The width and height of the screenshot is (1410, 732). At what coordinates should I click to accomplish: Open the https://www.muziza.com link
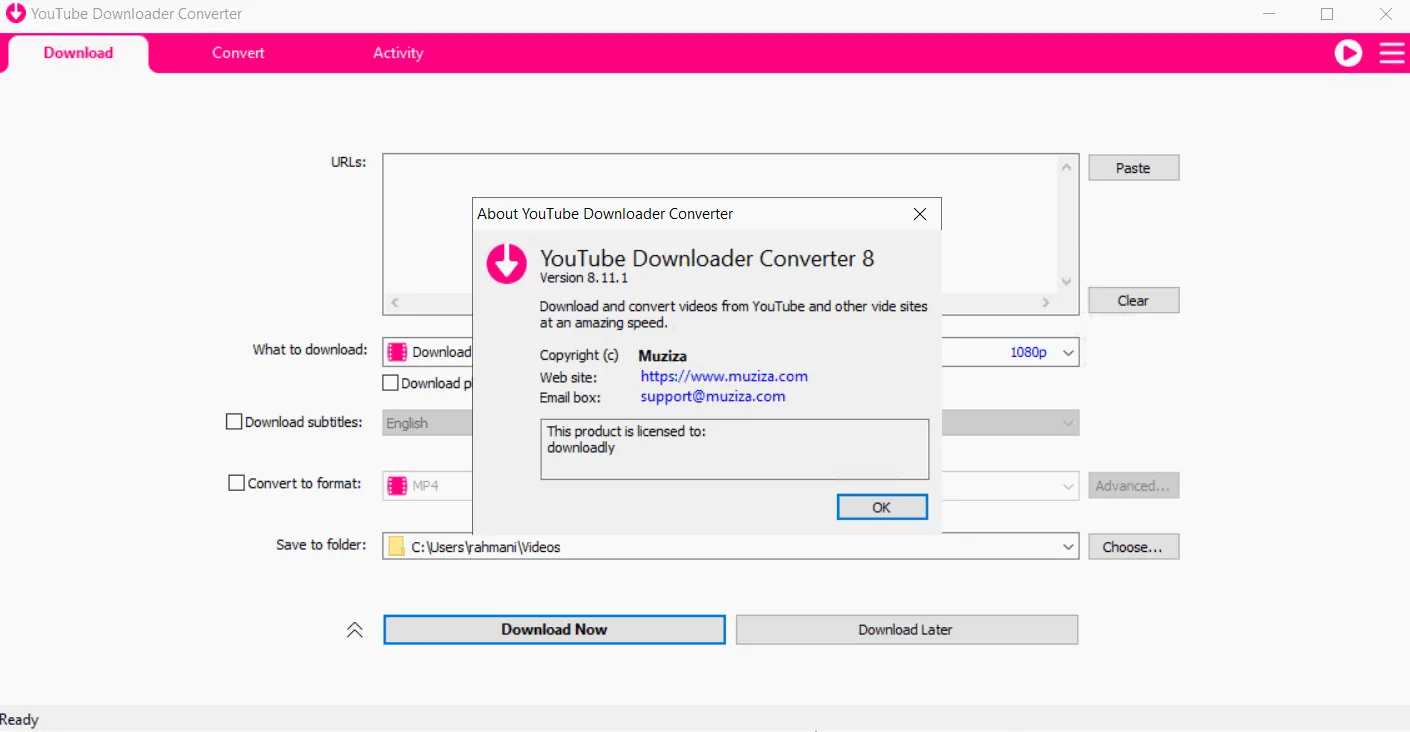tap(724, 377)
